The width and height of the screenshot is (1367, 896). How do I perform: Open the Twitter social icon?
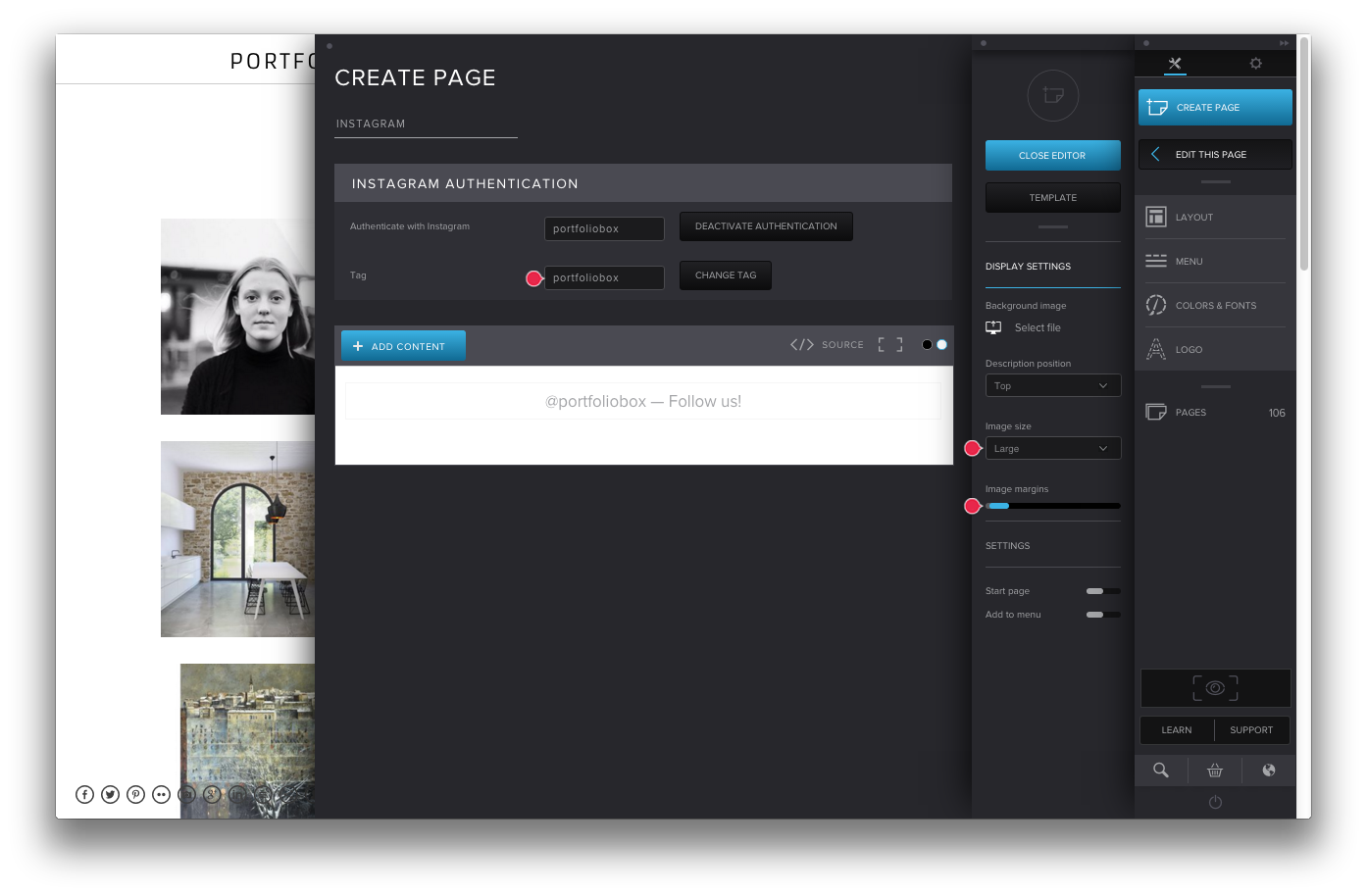click(110, 794)
